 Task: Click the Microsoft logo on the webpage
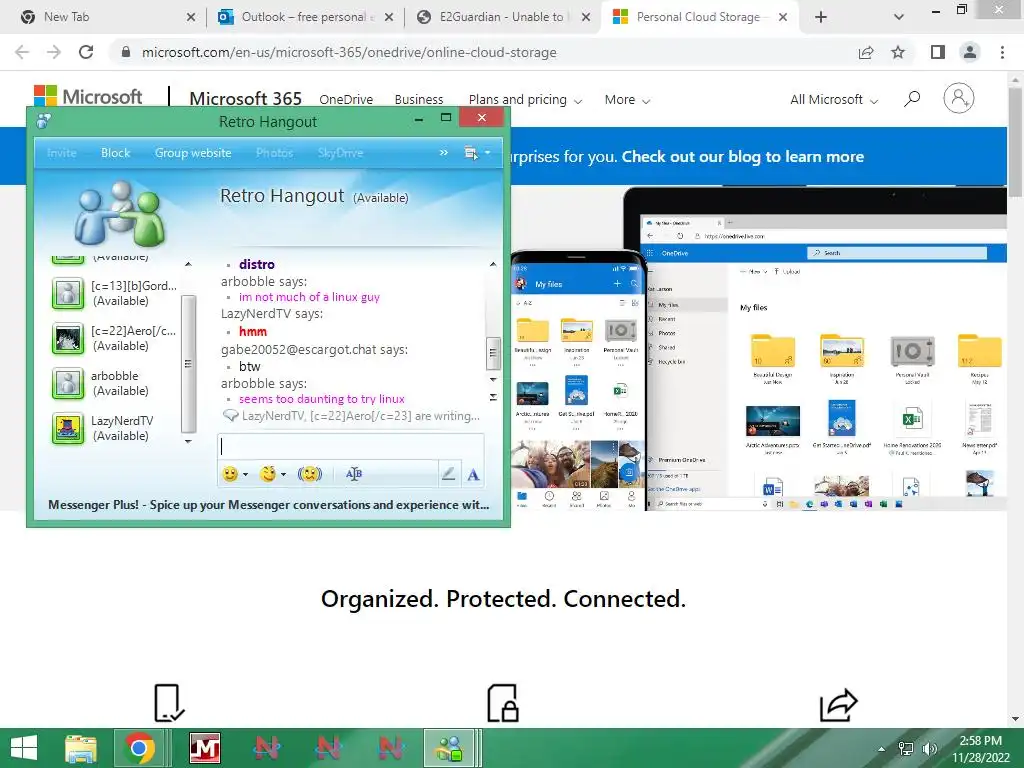coord(88,96)
